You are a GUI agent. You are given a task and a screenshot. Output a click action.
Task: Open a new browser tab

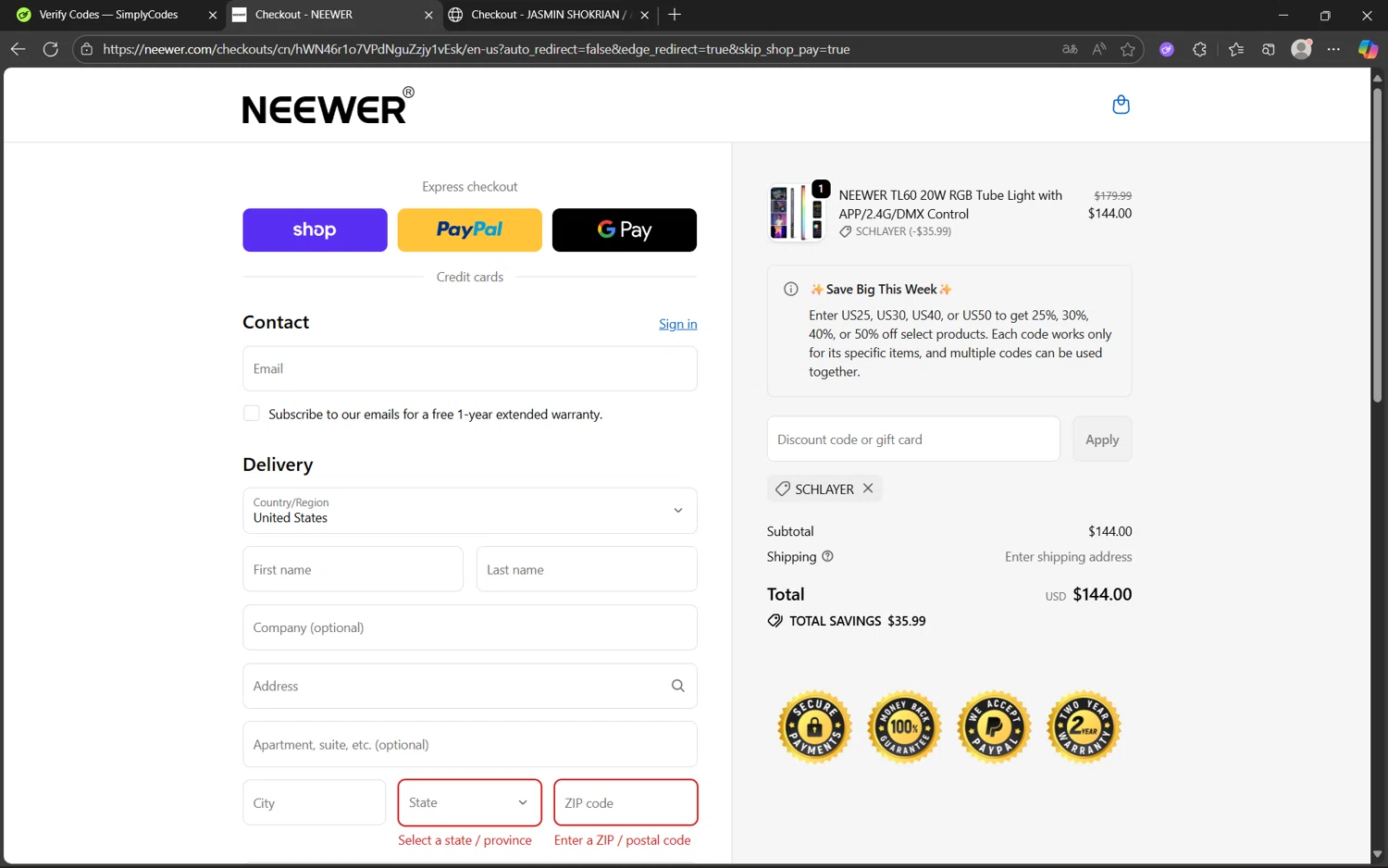coord(675,14)
